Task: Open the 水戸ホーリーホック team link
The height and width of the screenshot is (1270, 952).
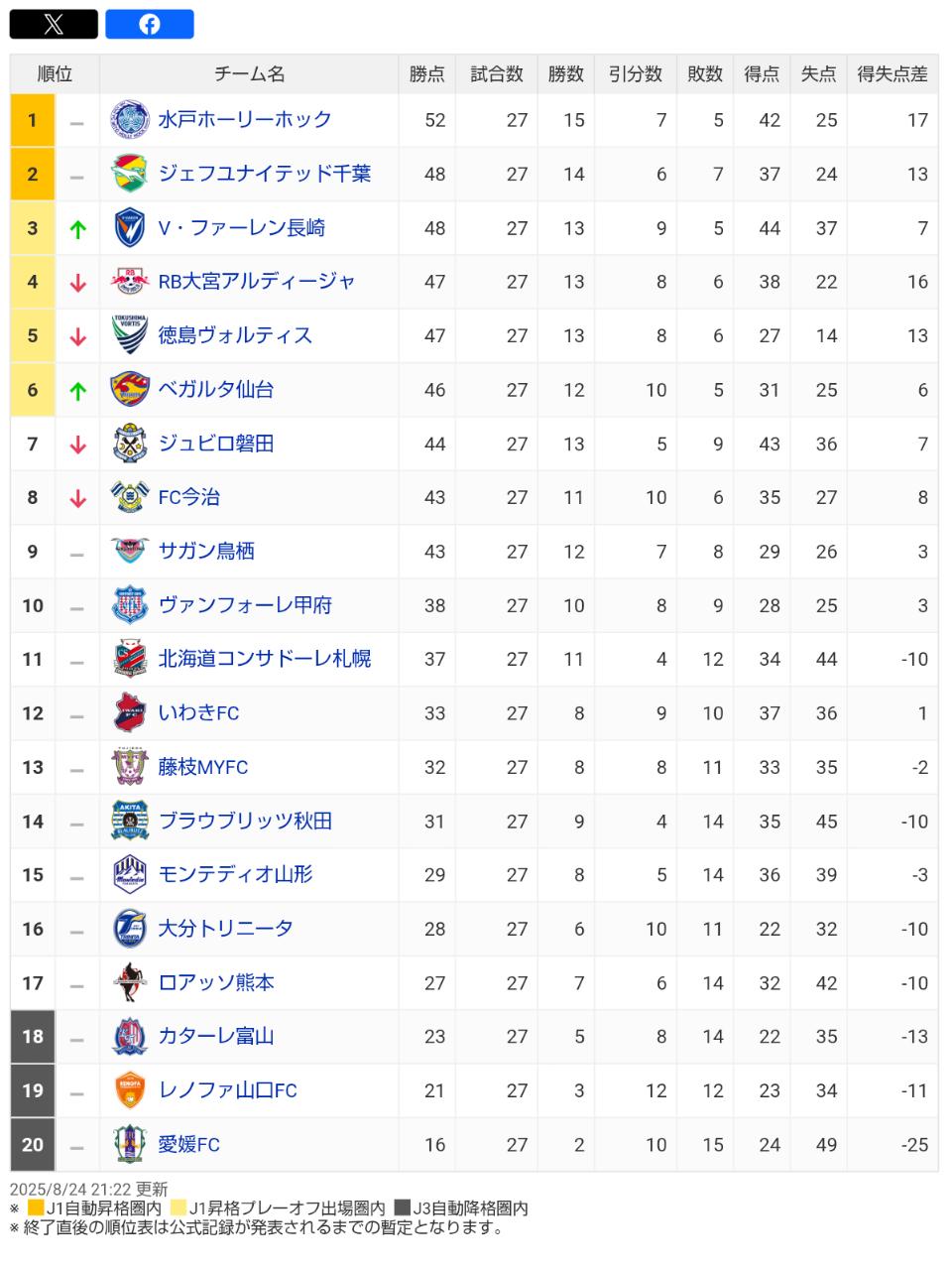Action: [x=245, y=120]
